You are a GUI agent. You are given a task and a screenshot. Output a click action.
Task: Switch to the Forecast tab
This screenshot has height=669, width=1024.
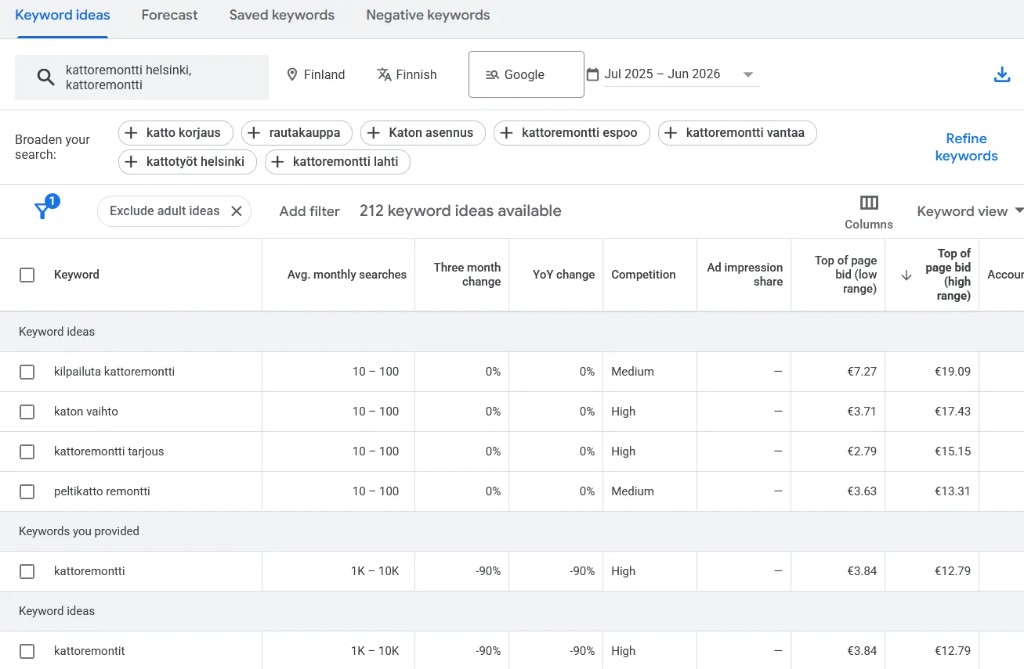click(x=169, y=15)
